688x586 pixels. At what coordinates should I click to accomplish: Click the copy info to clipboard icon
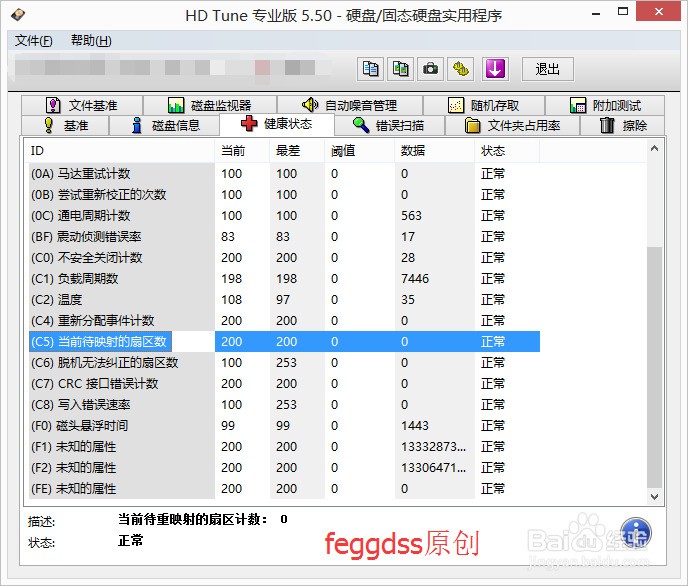click(370, 69)
